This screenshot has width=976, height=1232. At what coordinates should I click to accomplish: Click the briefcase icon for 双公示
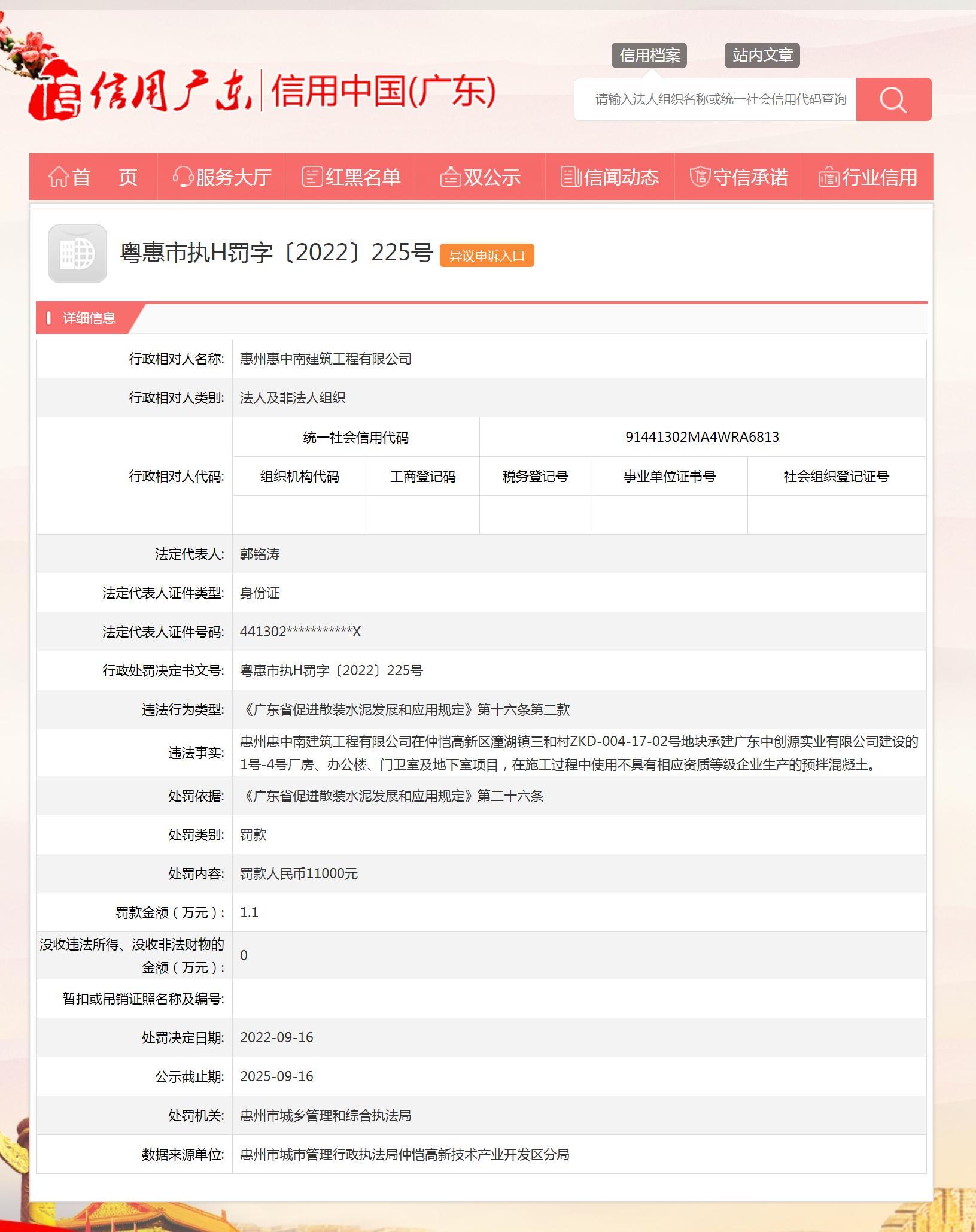pyautogui.click(x=451, y=177)
